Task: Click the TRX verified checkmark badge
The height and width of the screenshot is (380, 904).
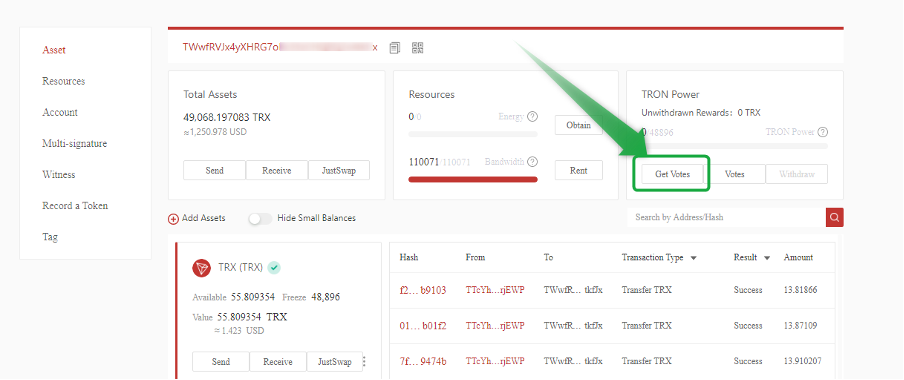Action: coord(274,268)
